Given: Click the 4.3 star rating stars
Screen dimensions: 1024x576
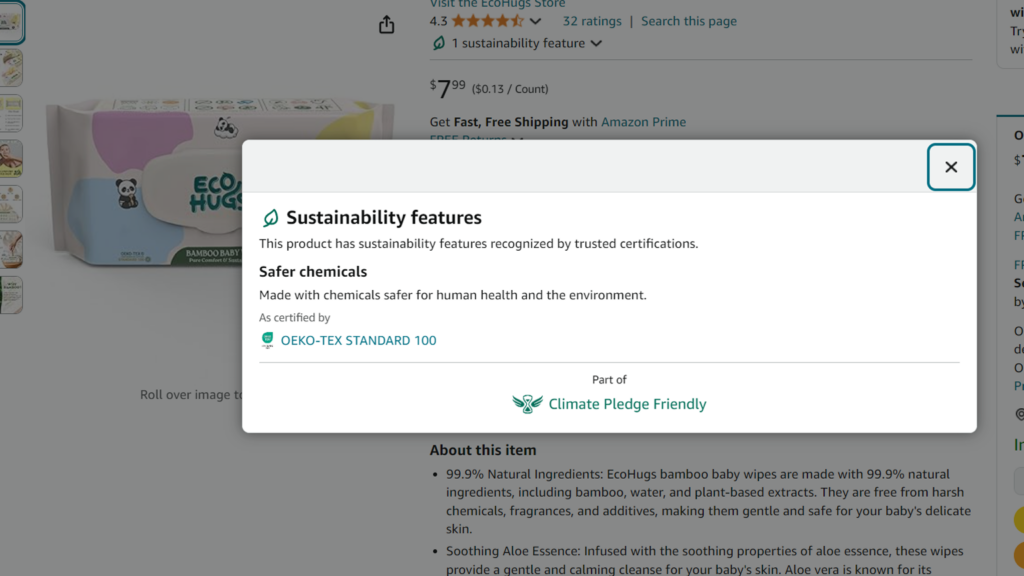Looking at the screenshot, I should [487, 20].
